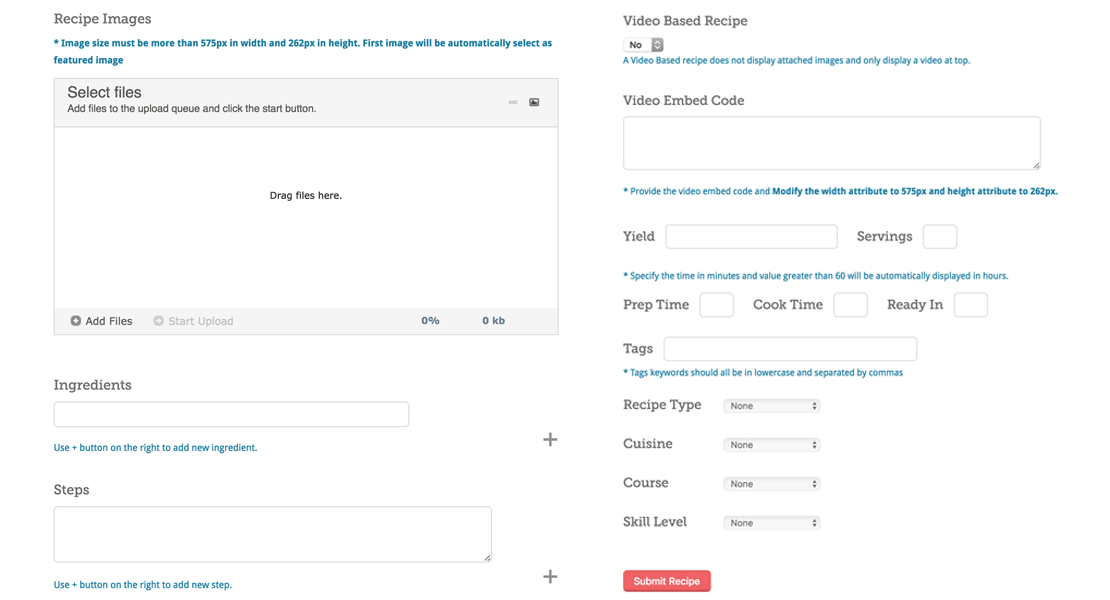
Task: Add new ingredient with plus icon
Action: [x=550, y=439]
